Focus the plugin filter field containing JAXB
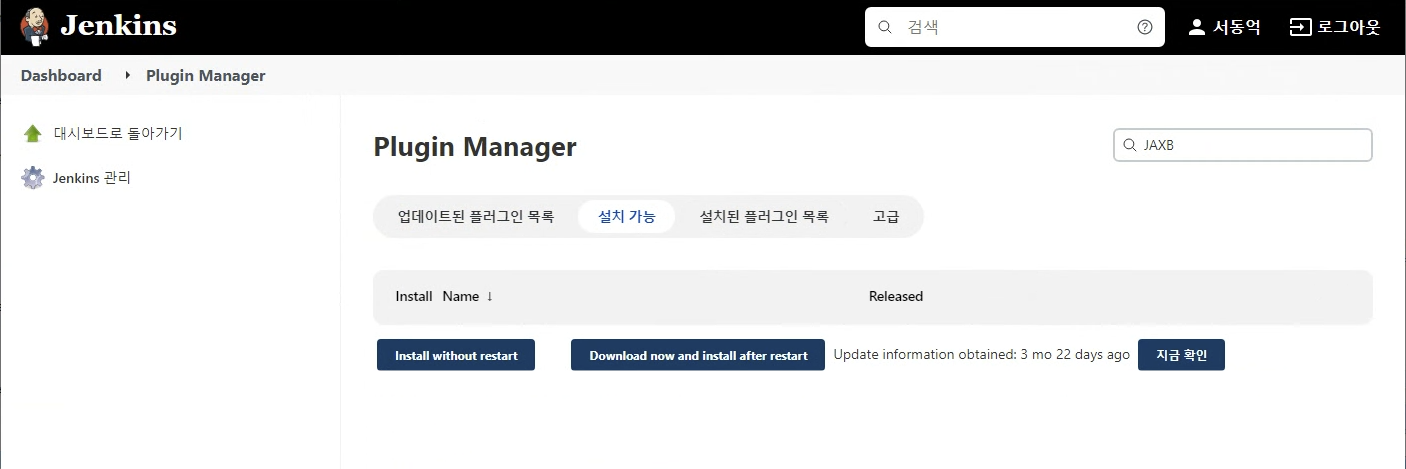Image resolution: width=1406 pixels, height=469 pixels. point(1243,145)
